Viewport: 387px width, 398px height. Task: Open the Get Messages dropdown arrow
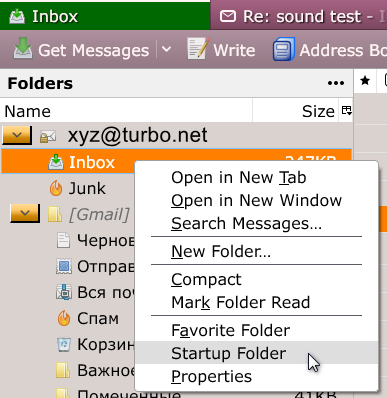coord(166,50)
